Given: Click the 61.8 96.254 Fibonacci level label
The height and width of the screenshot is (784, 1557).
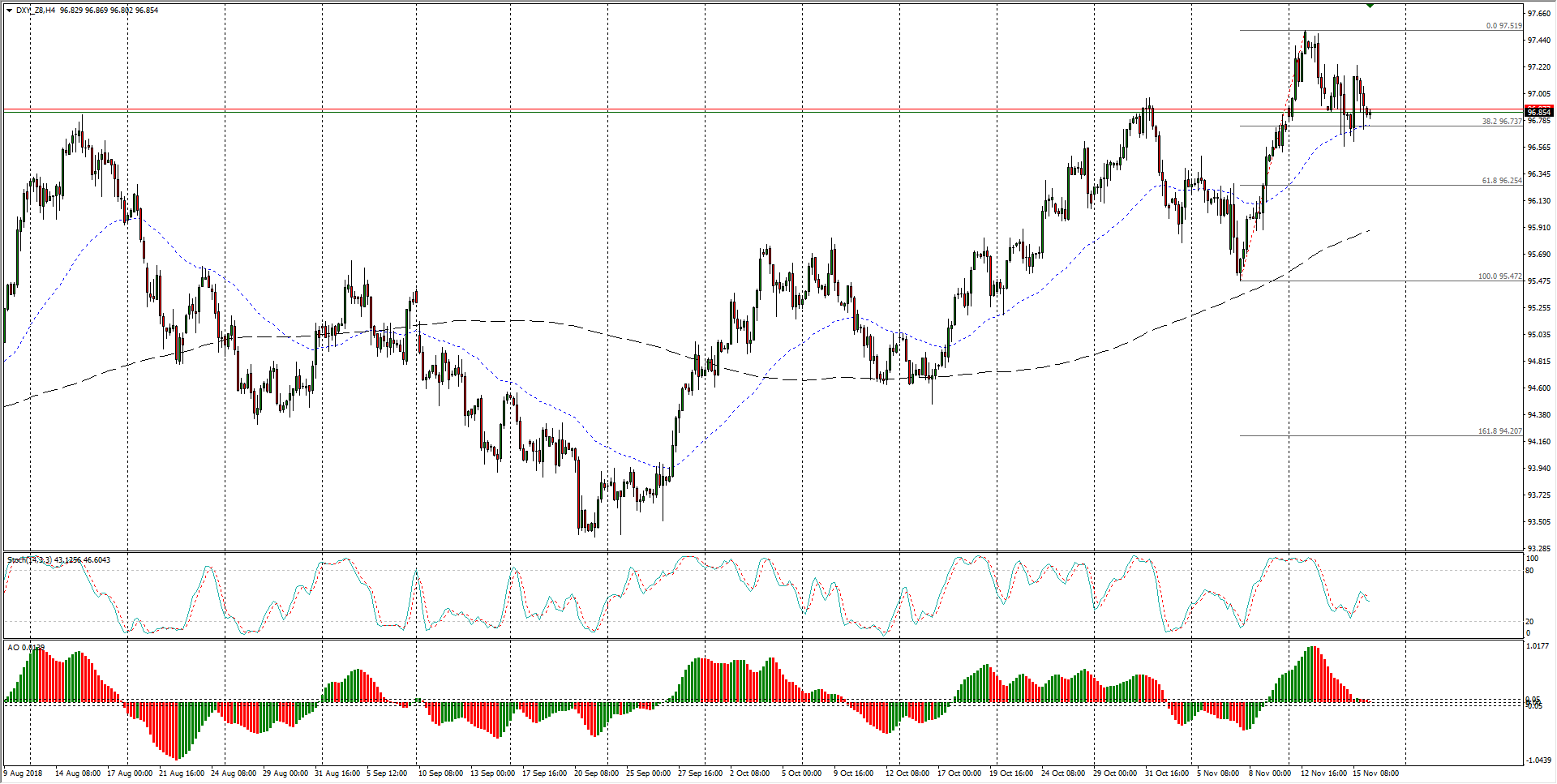Looking at the screenshot, I should pos(1502,181).
